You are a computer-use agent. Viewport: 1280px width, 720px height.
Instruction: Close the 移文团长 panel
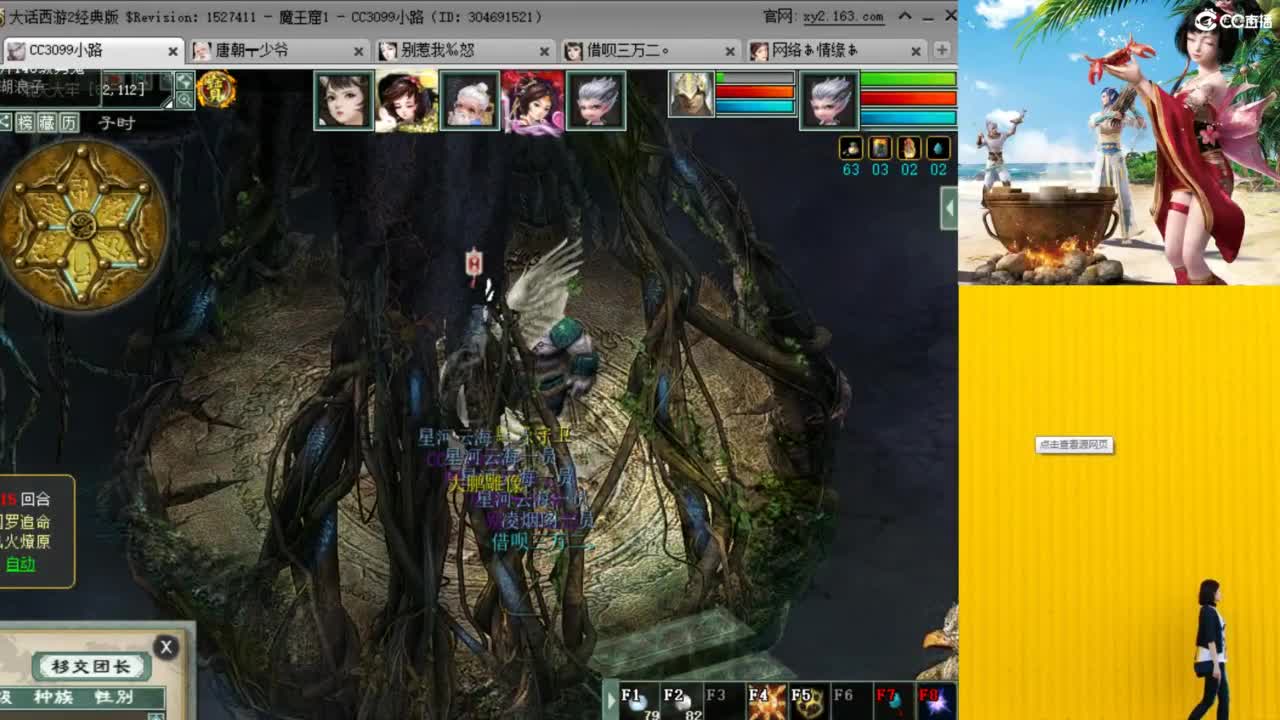coord(166,647)
